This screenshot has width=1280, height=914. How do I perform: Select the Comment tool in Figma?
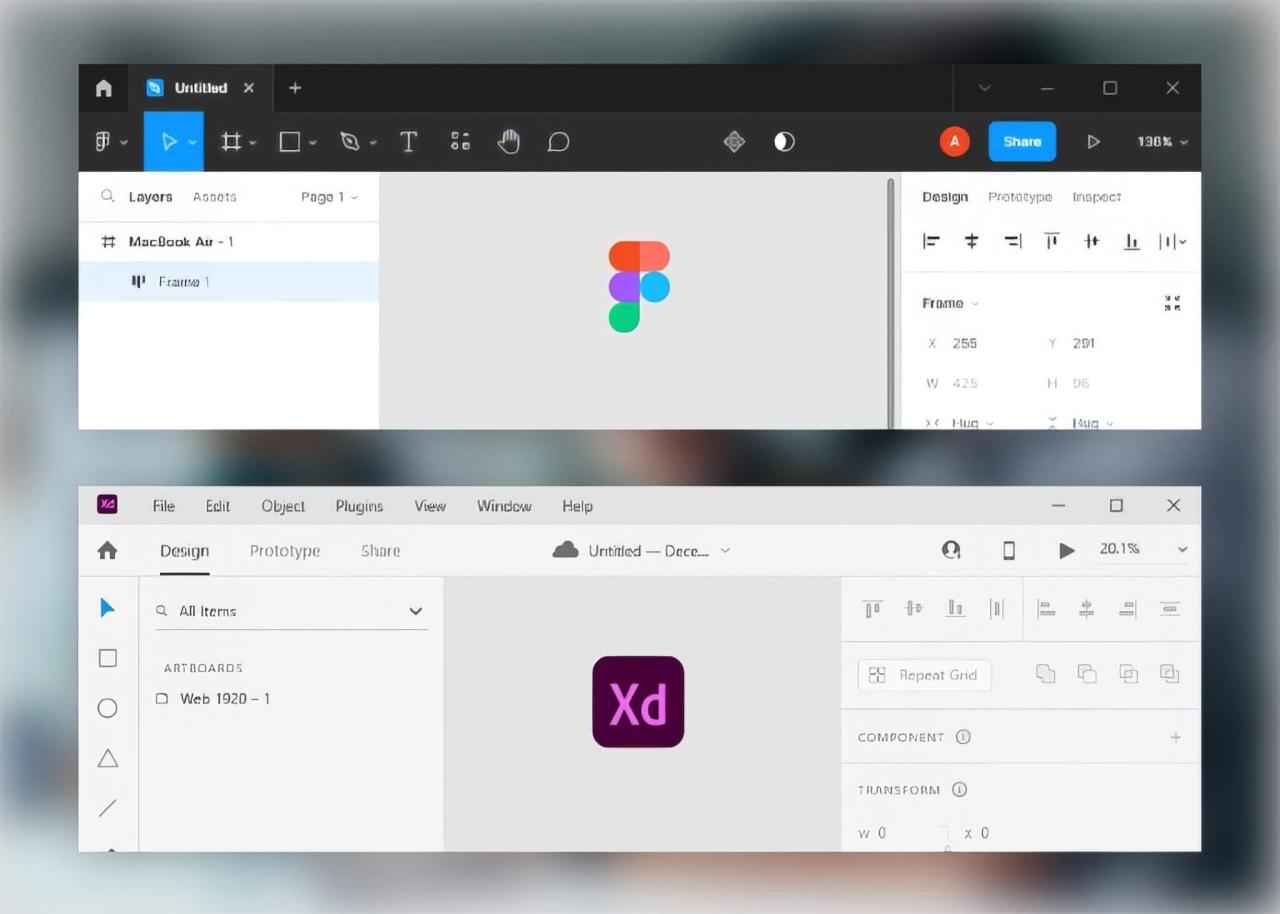point(558,142)
